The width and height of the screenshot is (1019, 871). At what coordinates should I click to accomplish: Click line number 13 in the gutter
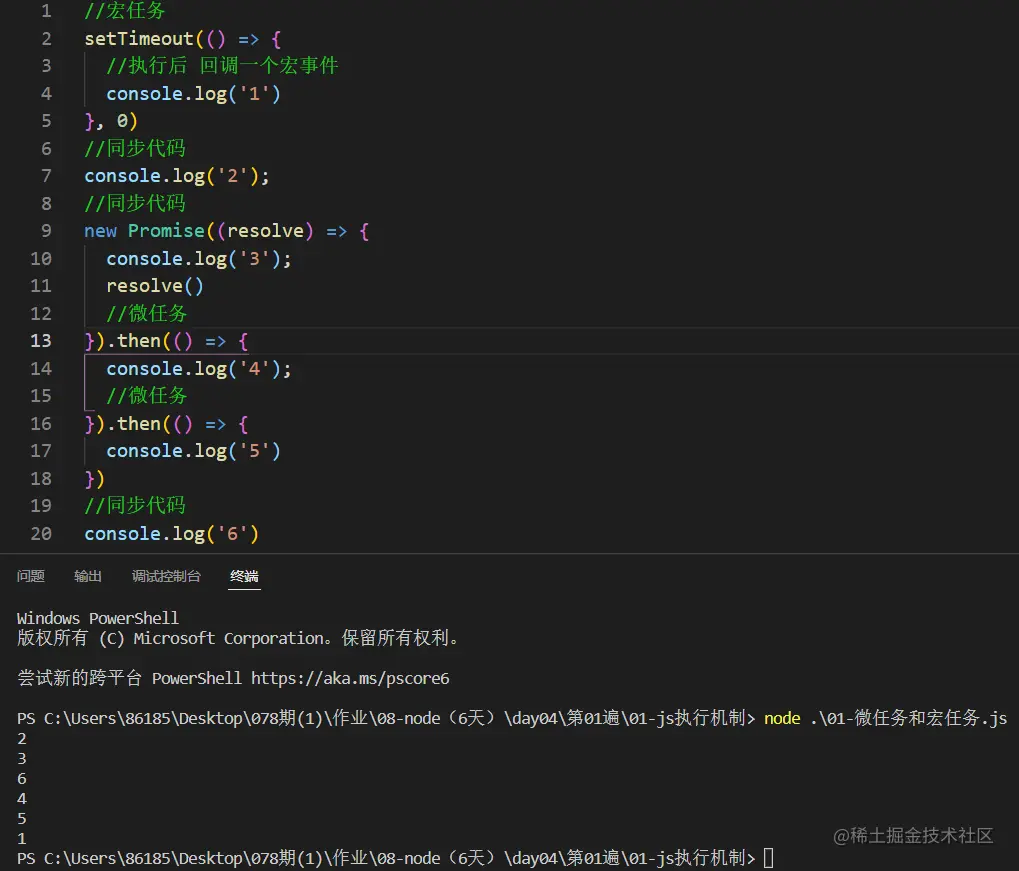pos(40,341)
